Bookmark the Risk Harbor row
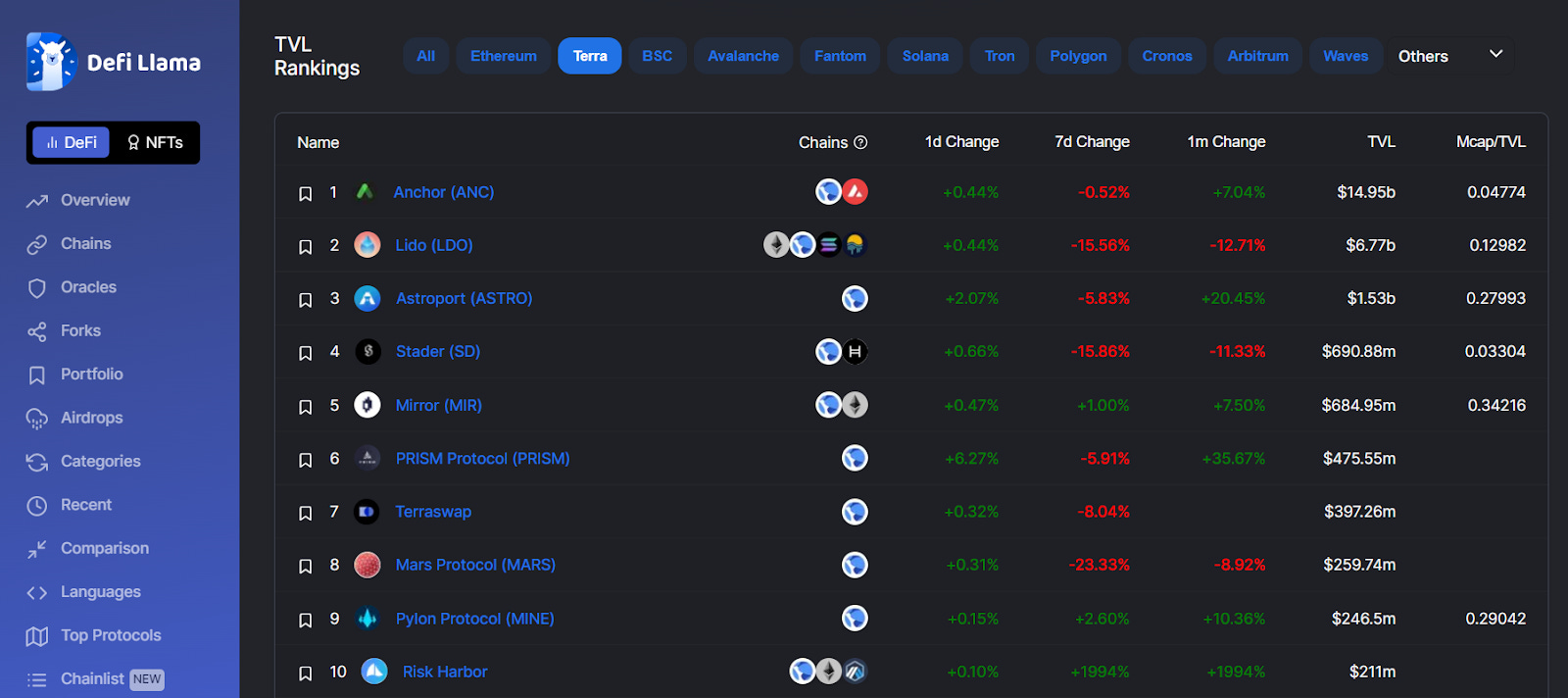The height and width of the screenshot is (698, 1568). 306,673
